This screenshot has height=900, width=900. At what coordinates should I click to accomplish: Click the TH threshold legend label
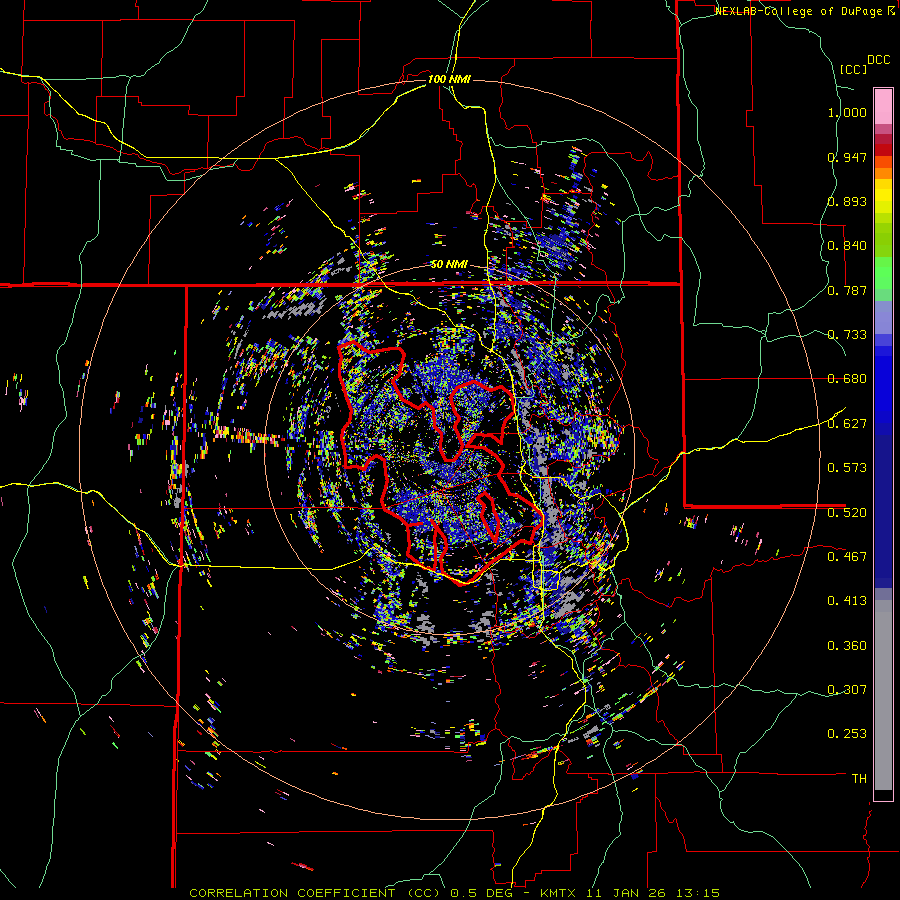pos(859,778)
